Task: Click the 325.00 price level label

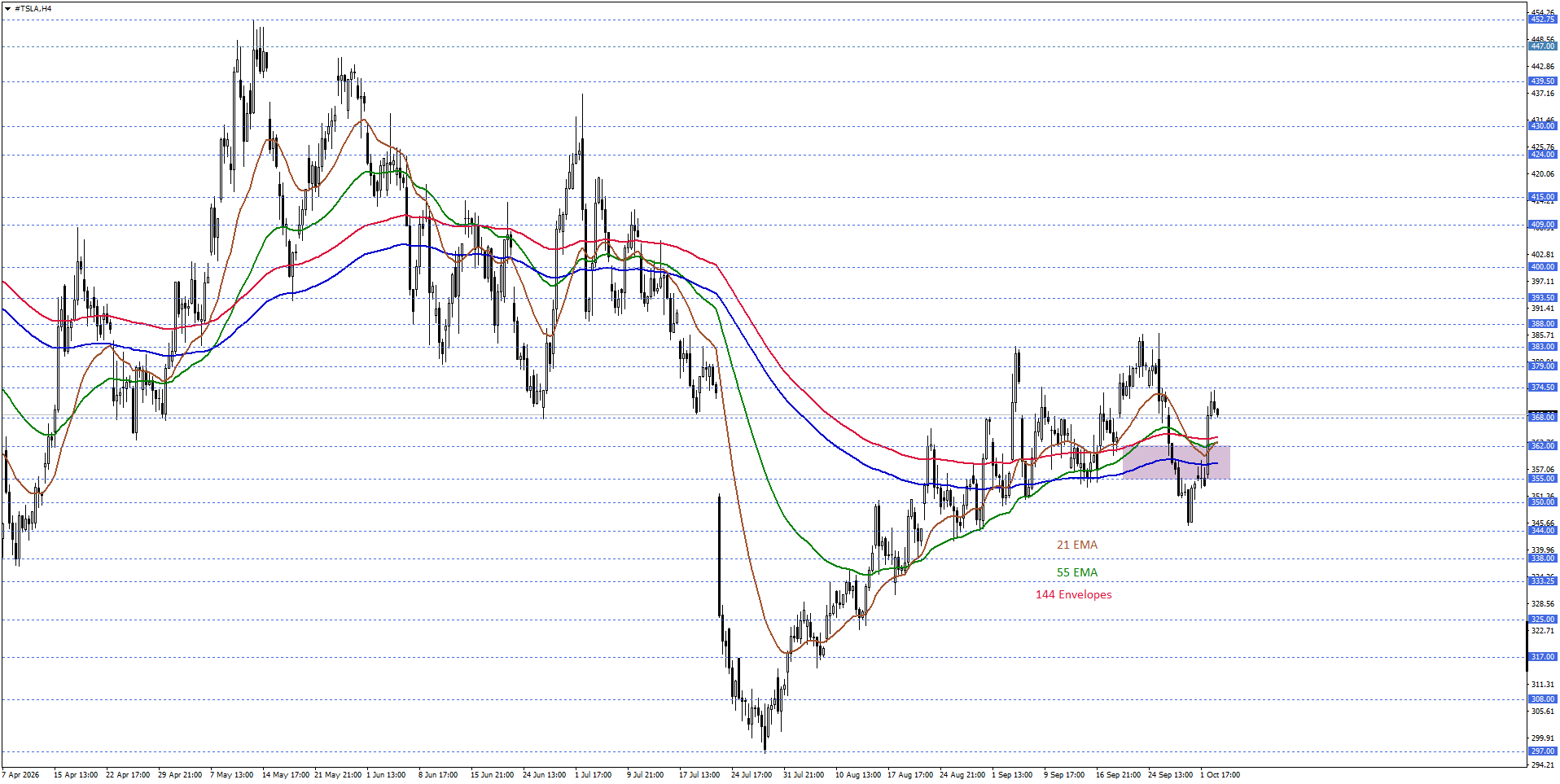Action: click(1542, 620)
